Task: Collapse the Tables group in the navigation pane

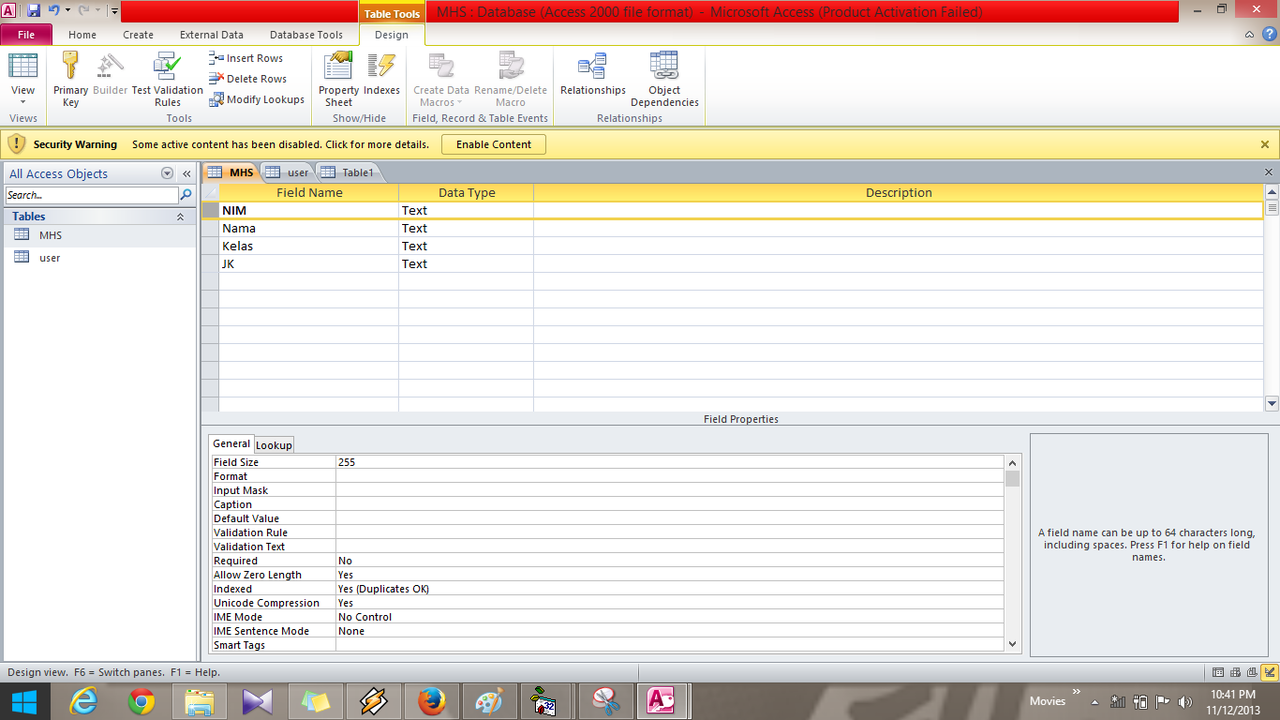Action: (x=180, y=217)
